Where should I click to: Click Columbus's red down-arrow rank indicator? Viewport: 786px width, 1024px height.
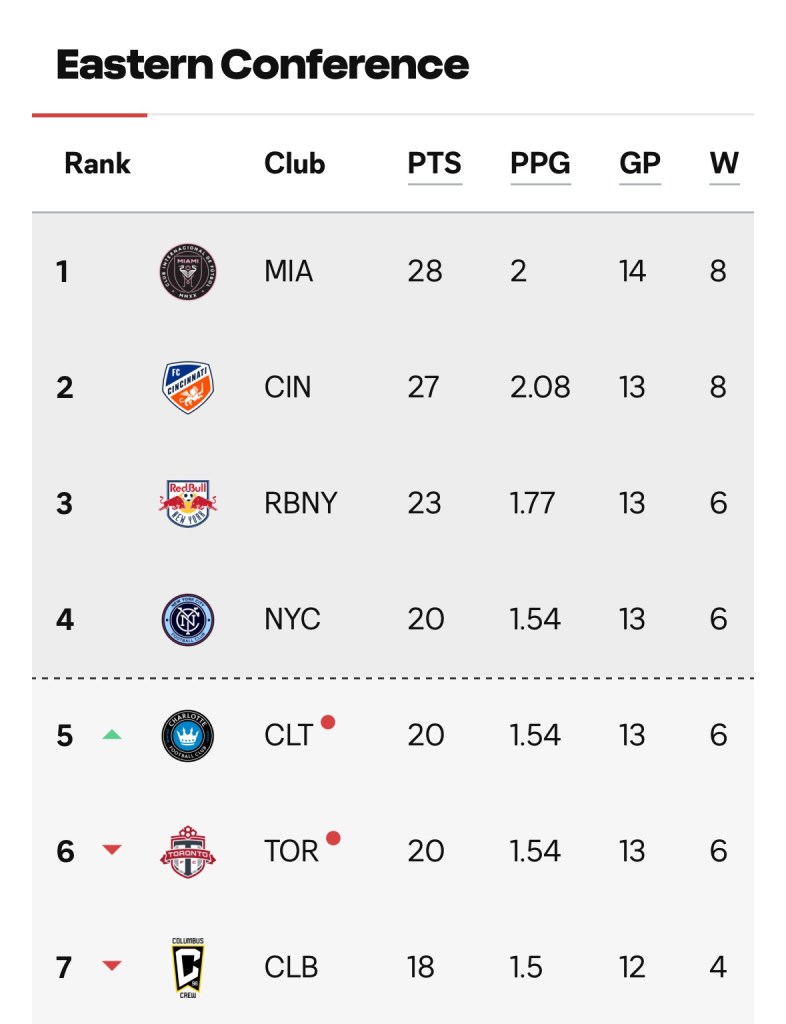112,967
